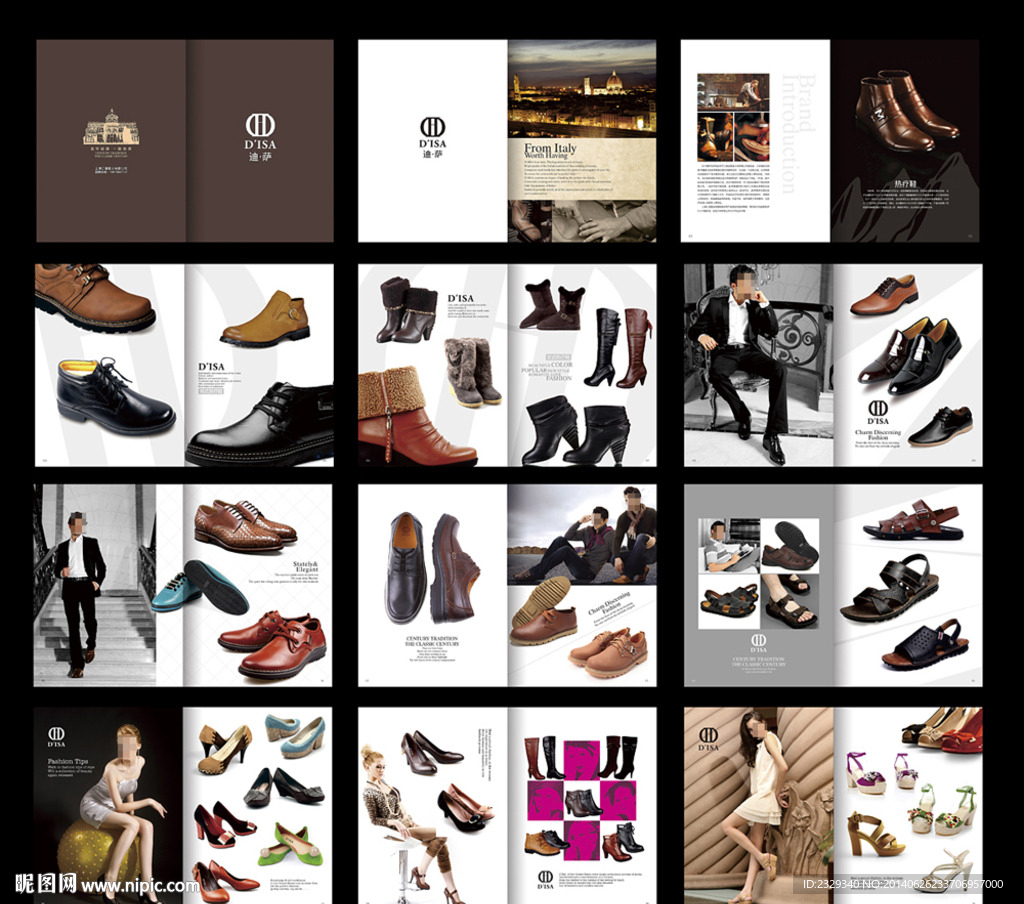Click the vertical "Brand Introduction" text
The width and height of the screenshot is (1024, 904).
[797, 133]
